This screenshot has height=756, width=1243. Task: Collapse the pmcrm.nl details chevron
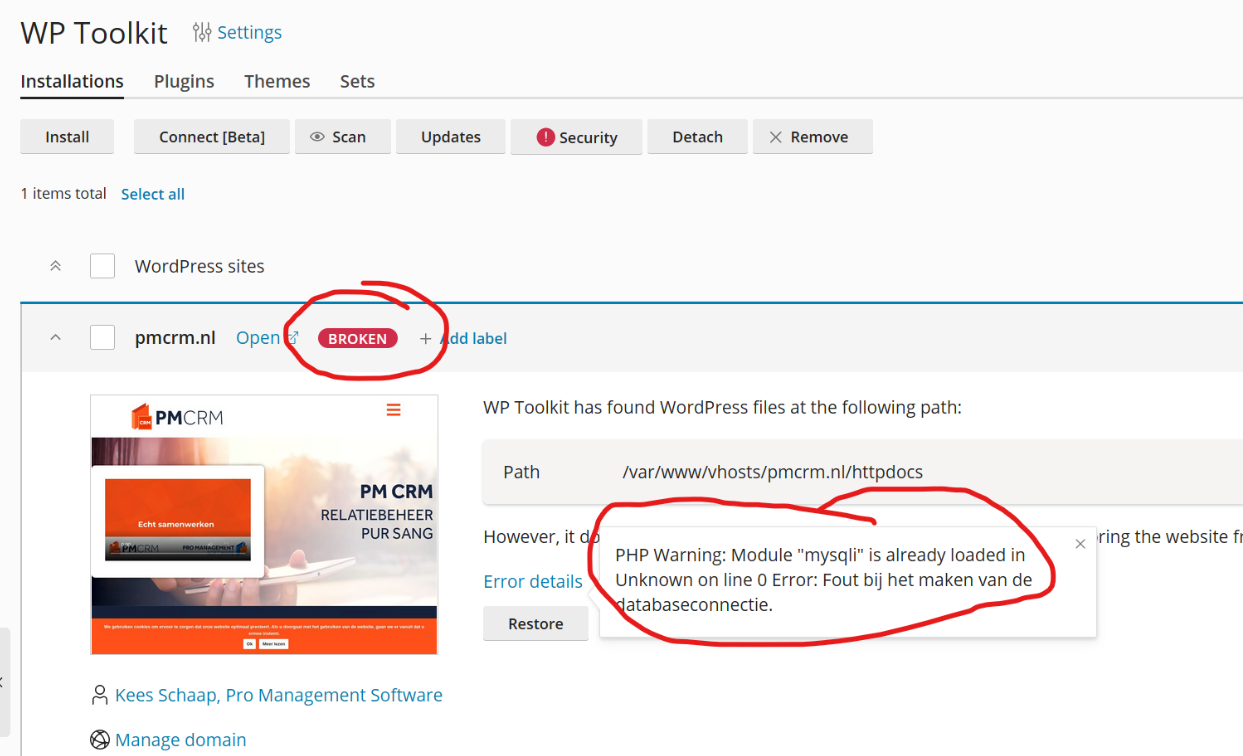[56, 338]
